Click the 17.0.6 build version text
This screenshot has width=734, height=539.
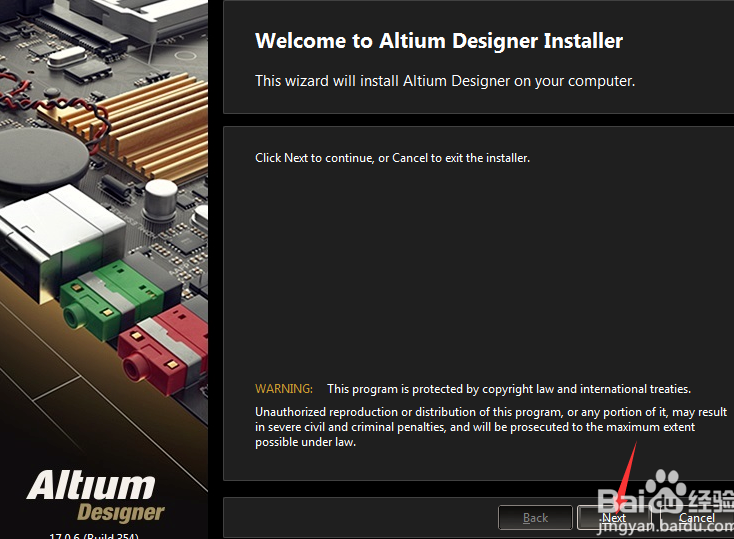pyautogui.click(x=94, y=535)
